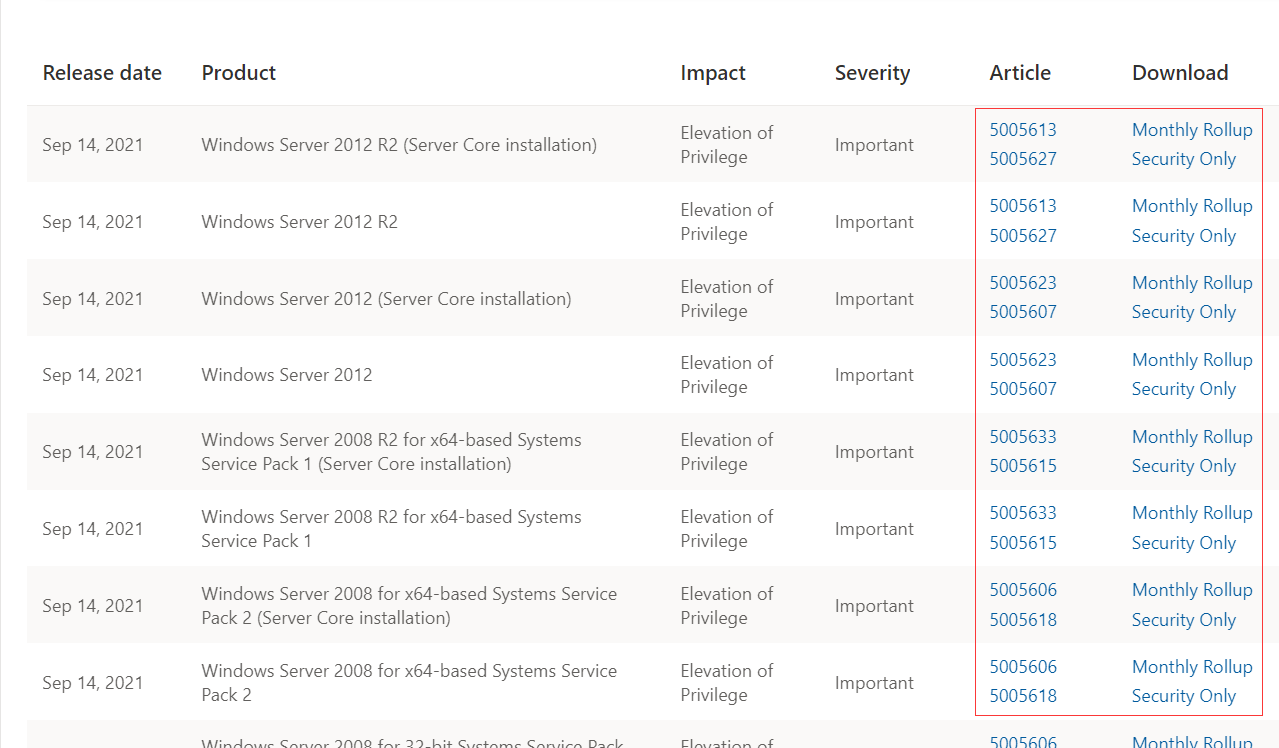Open article 5005618 in the 2008 SP2 Server Core row

click(1023, 620)
